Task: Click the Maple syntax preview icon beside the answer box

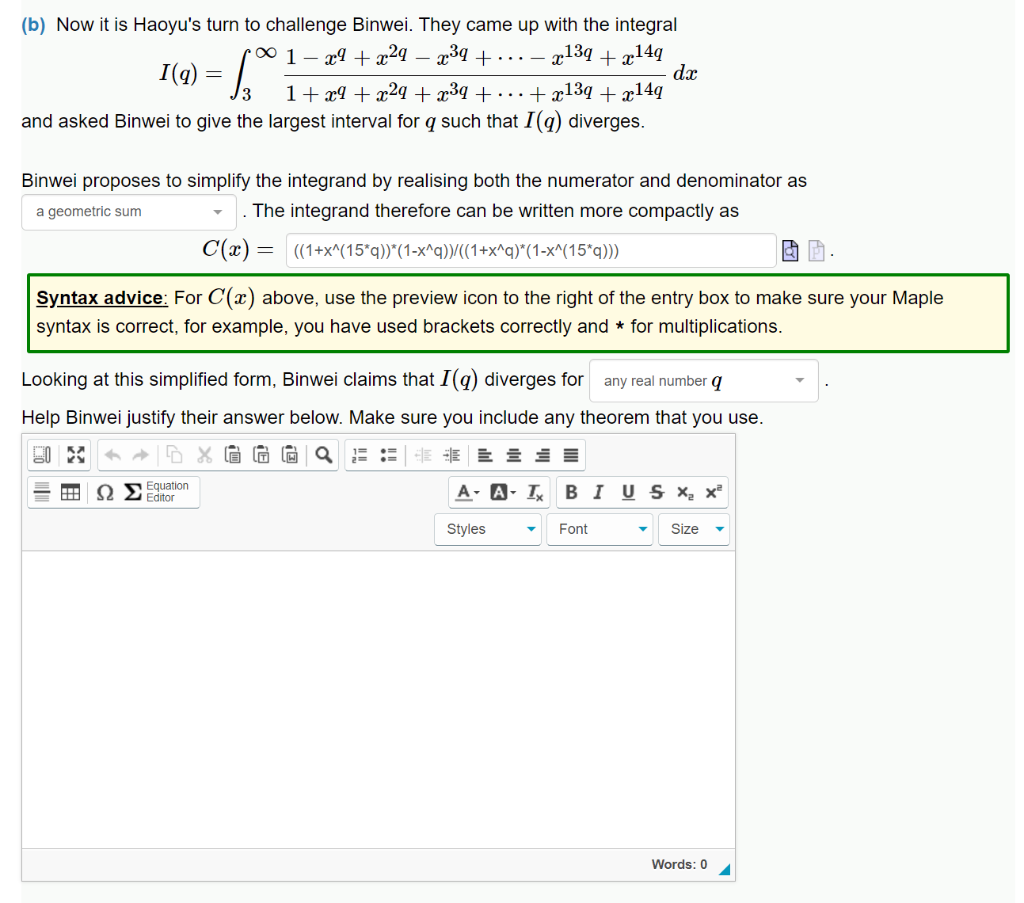Action: 790,250
